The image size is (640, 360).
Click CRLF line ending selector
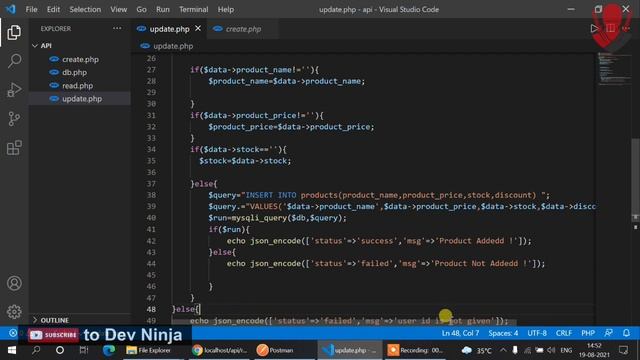[x=564, y=333]
